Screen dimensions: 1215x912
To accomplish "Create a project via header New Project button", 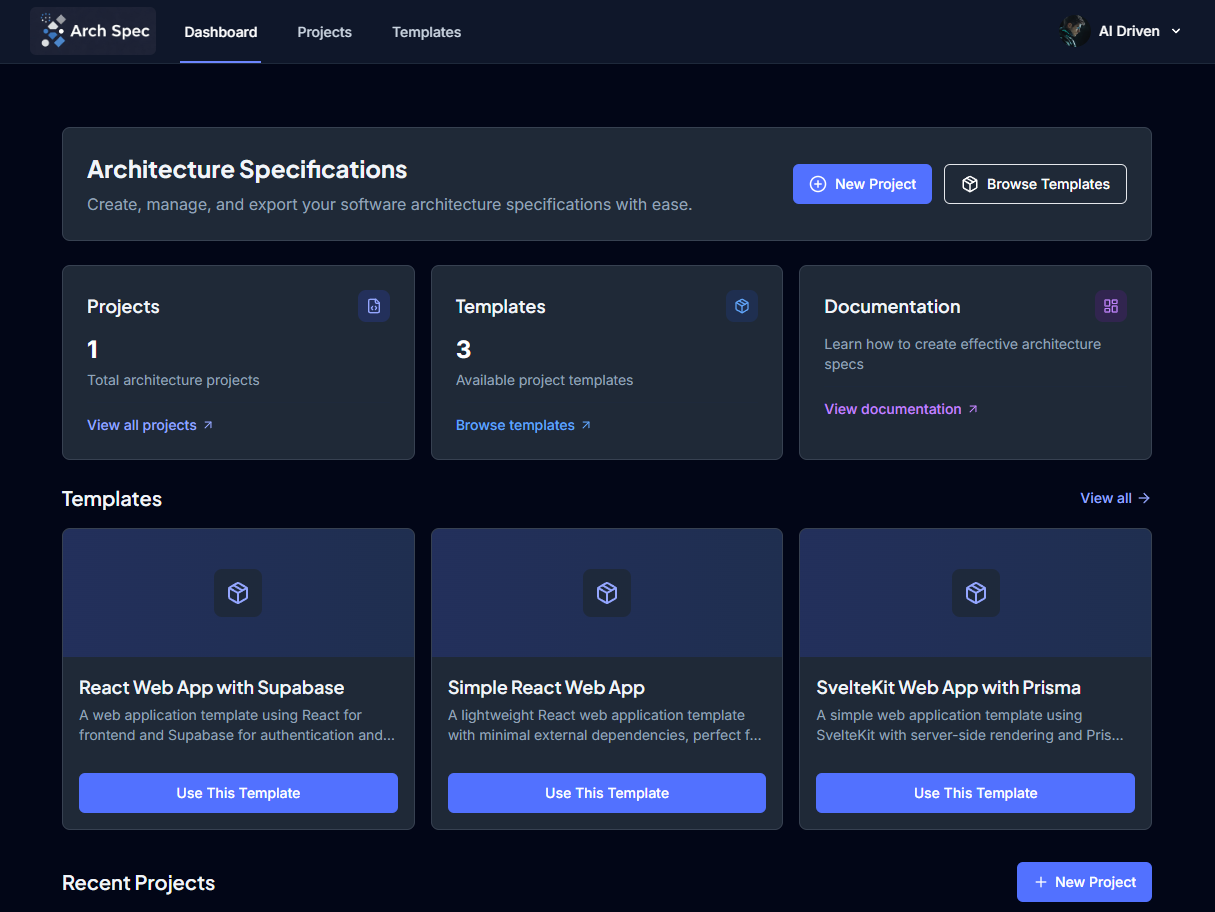I will click(x=862, y=184).
